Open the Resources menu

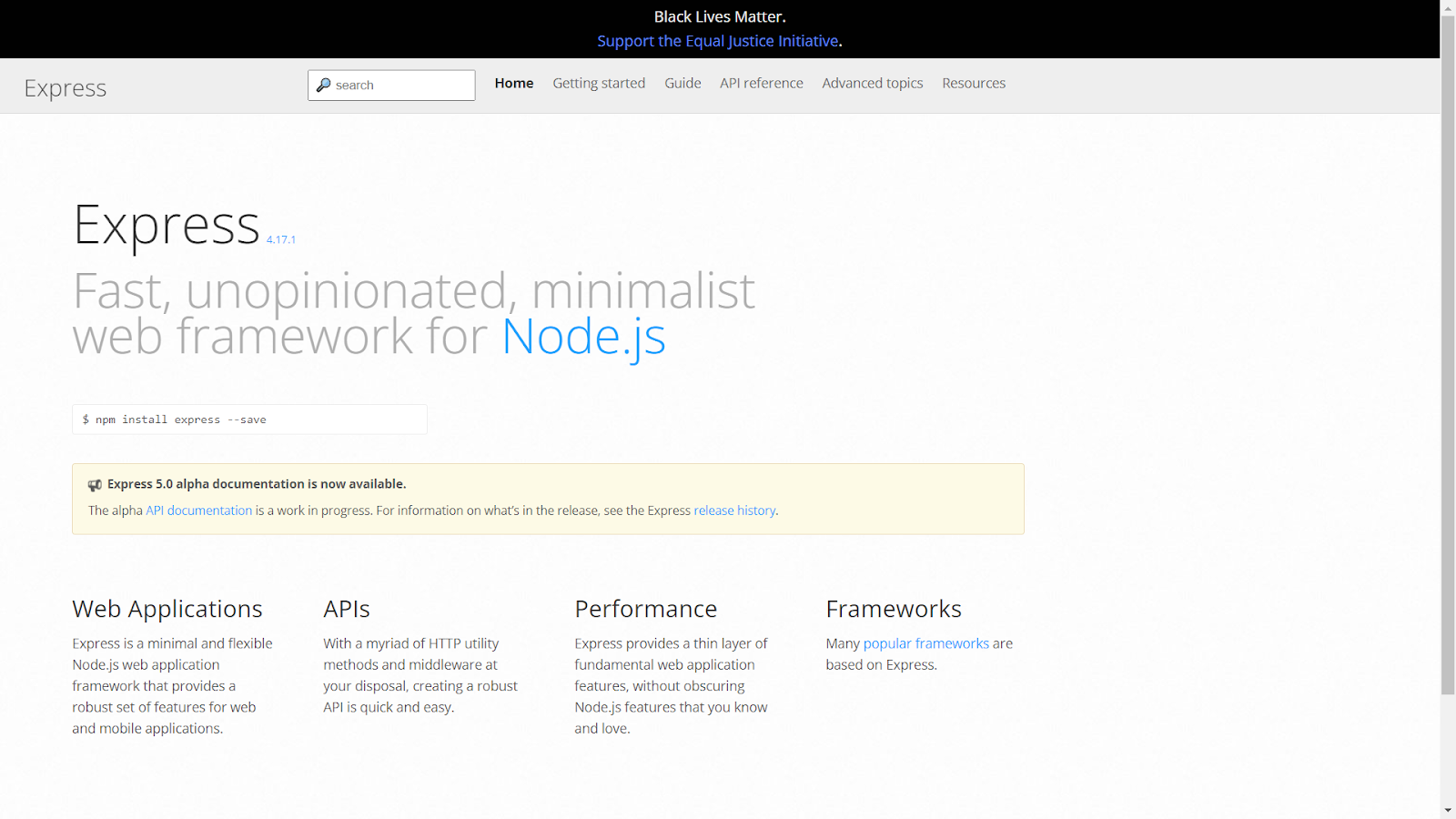pos(974,83)
